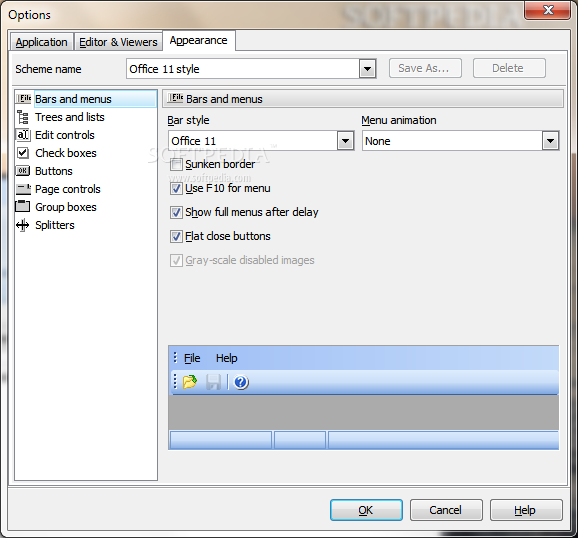Click the Delete scheme button

509,68
